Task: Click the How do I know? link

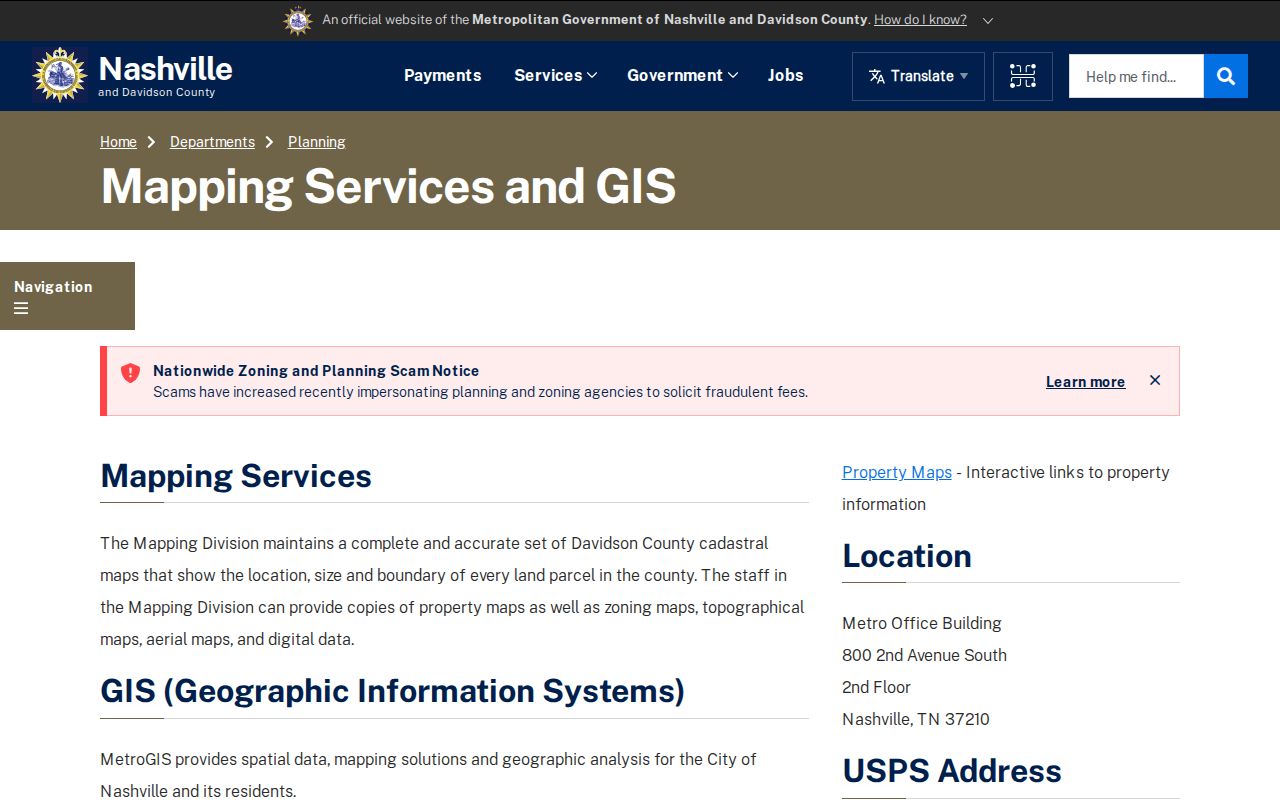Action: [920, 19]
